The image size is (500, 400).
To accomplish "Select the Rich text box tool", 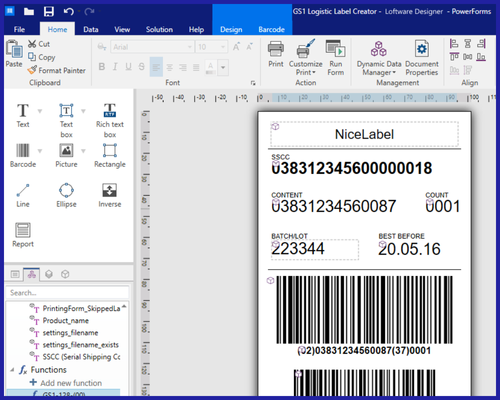I will tap(110, 120).
